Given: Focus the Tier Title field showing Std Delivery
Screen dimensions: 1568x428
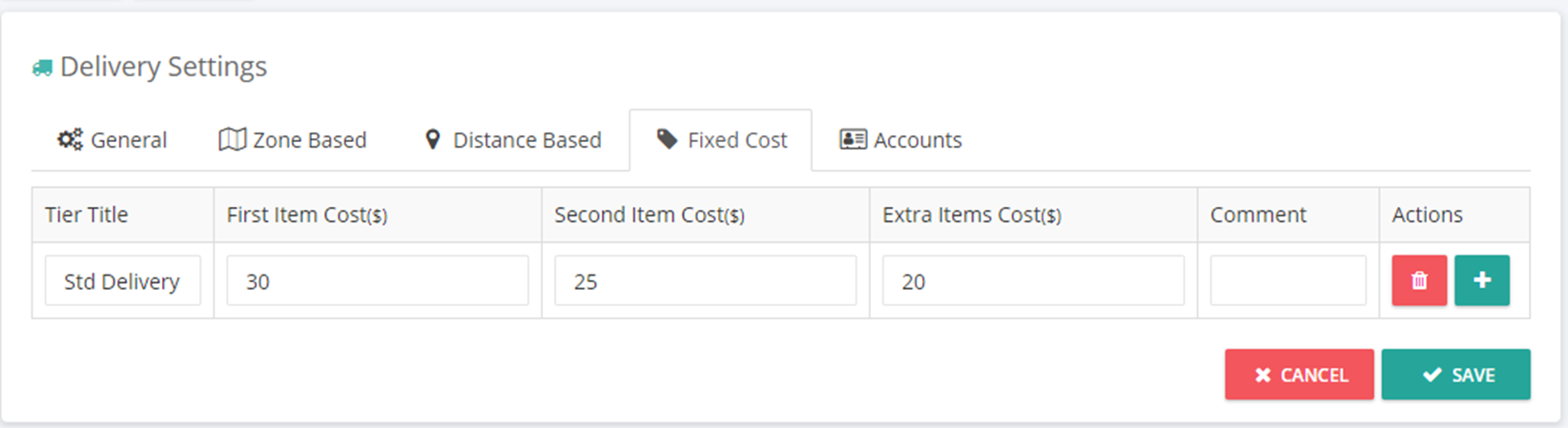Looking at the screenshot, I should 123,280.
